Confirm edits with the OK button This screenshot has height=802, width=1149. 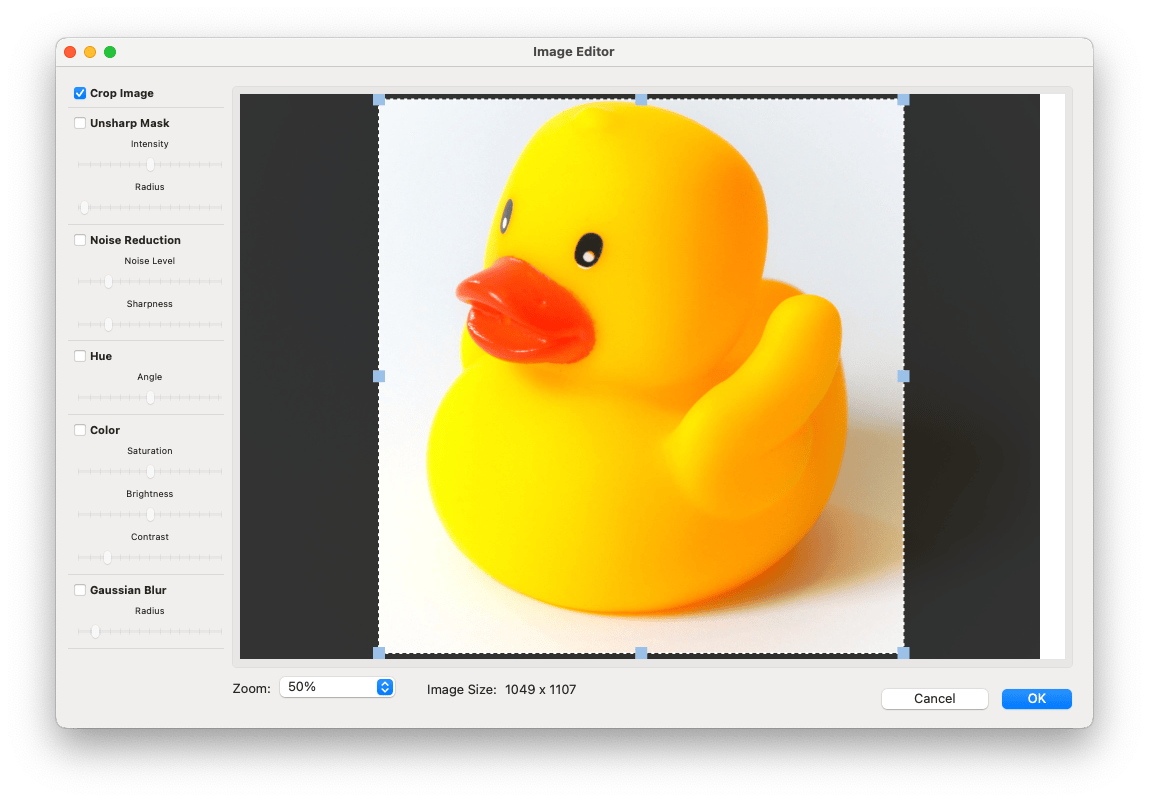coord(1036,698)
